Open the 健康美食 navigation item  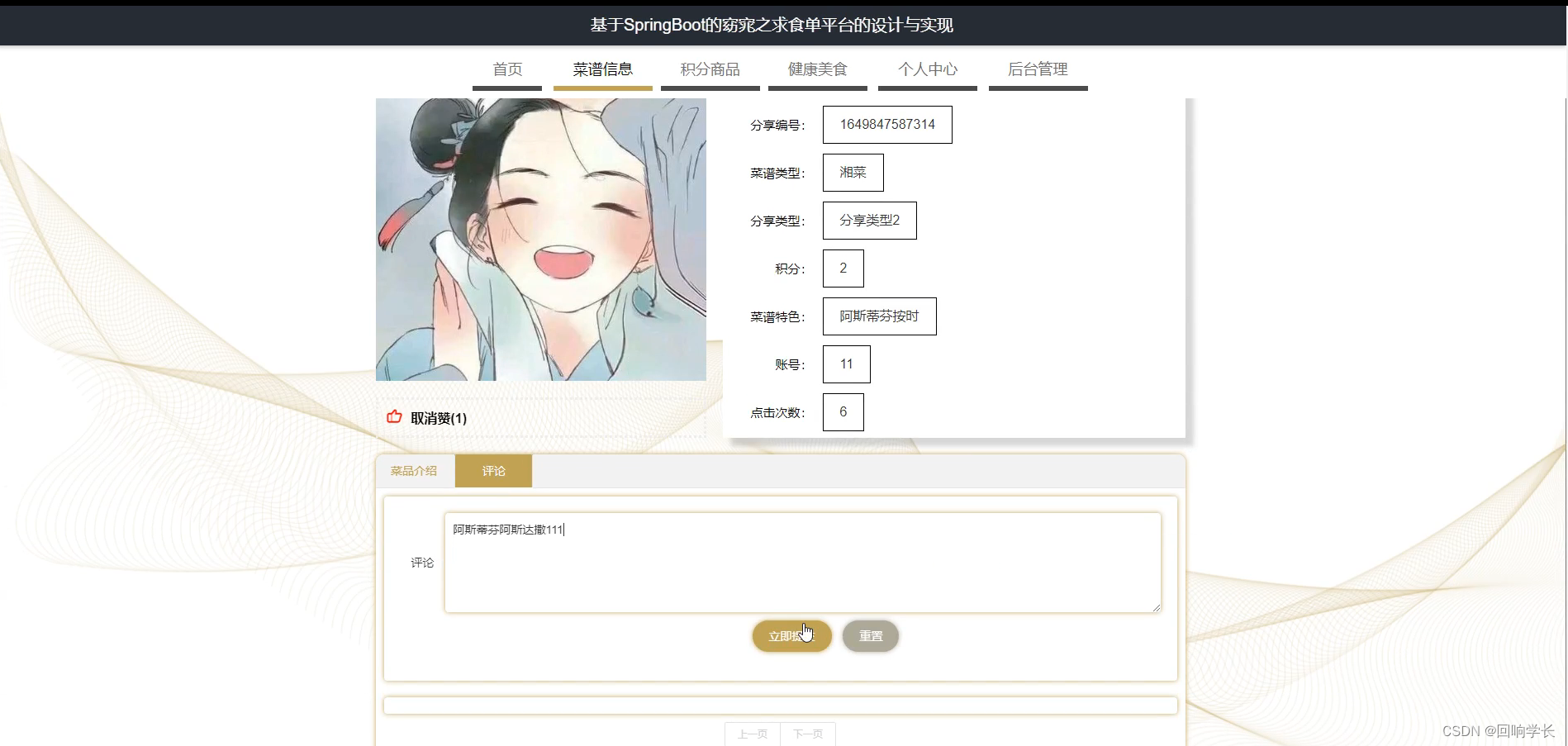click(816, 69)
